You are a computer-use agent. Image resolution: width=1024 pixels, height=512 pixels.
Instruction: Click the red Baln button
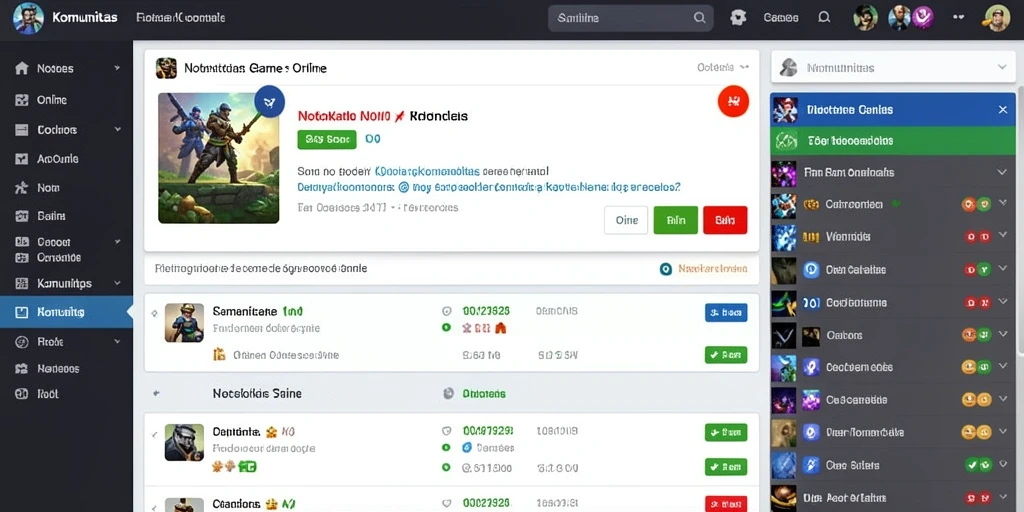coord(726,220)
